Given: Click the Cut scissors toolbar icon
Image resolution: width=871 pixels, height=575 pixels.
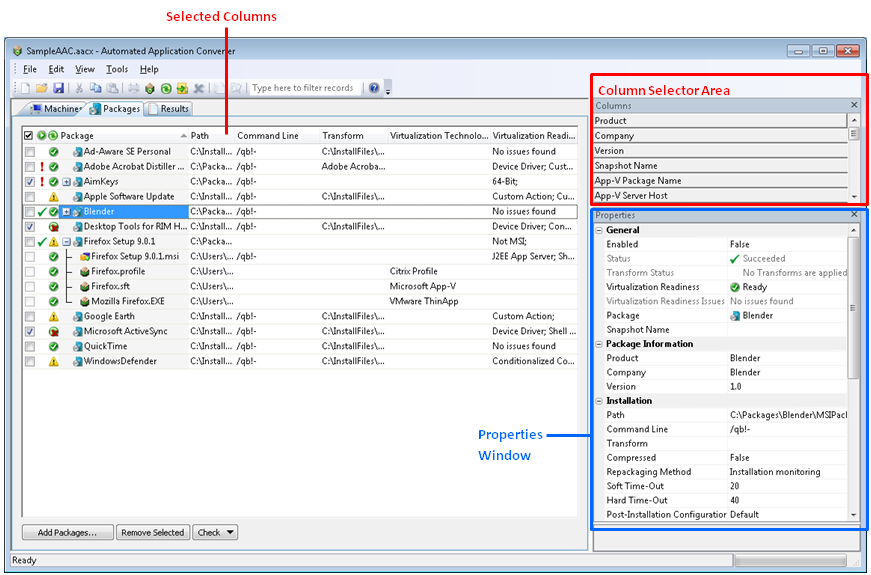Looking at the screenshot, I should (x=79, y=88).
